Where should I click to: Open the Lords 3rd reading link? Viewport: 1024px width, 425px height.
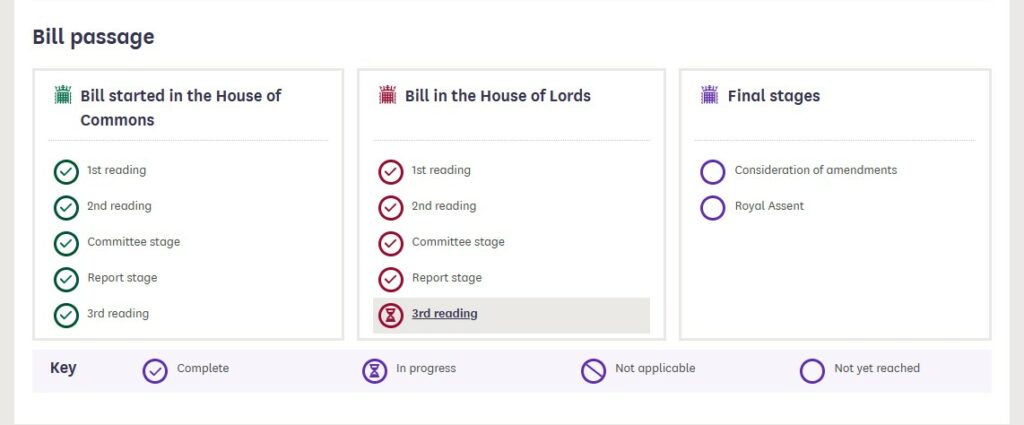tap(445, 313)
